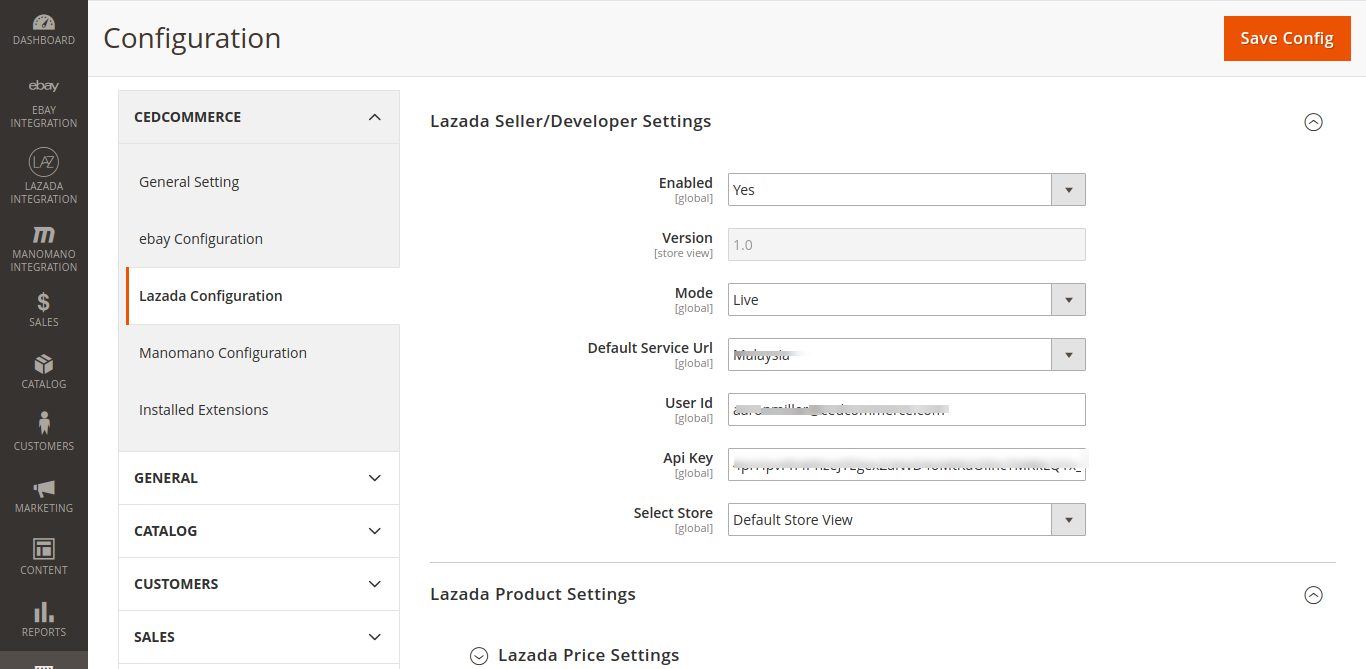Collapse Lazada Product Settings circle arrow
Image resolution: width=1366 pixels, height=669 pixels.
(x=1314, y=595)
